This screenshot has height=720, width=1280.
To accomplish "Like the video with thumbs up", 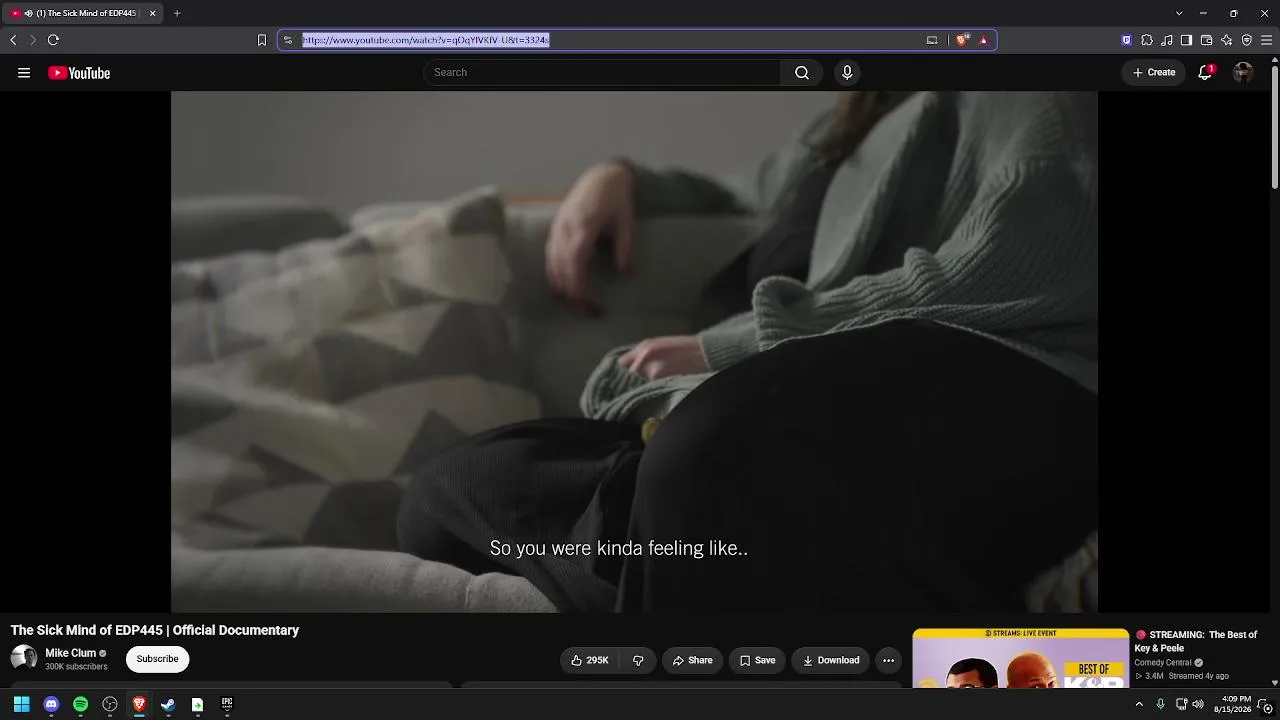I will click(589, 660).
